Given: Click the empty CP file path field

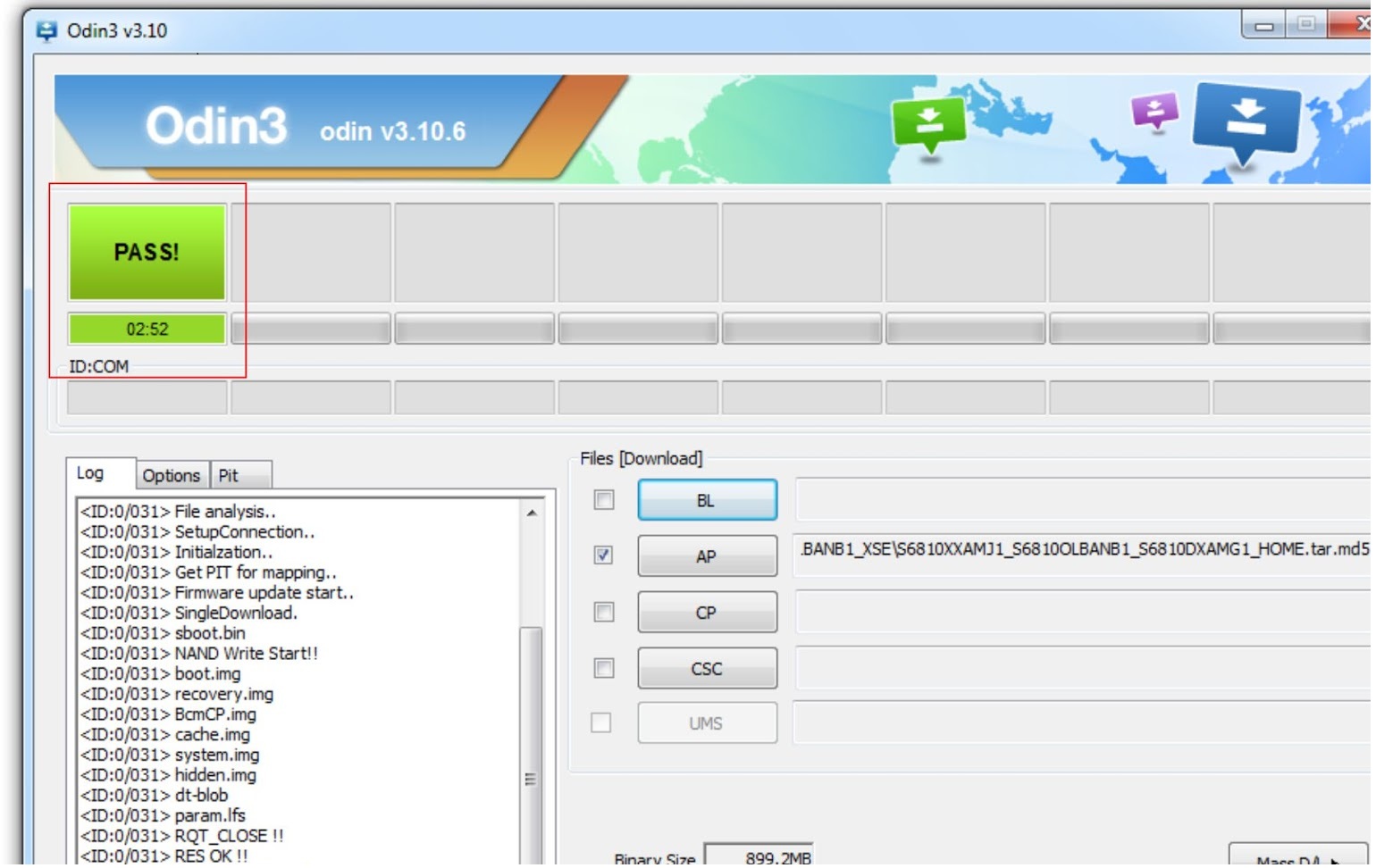Looking at the screenshot, I should 1083,613.
